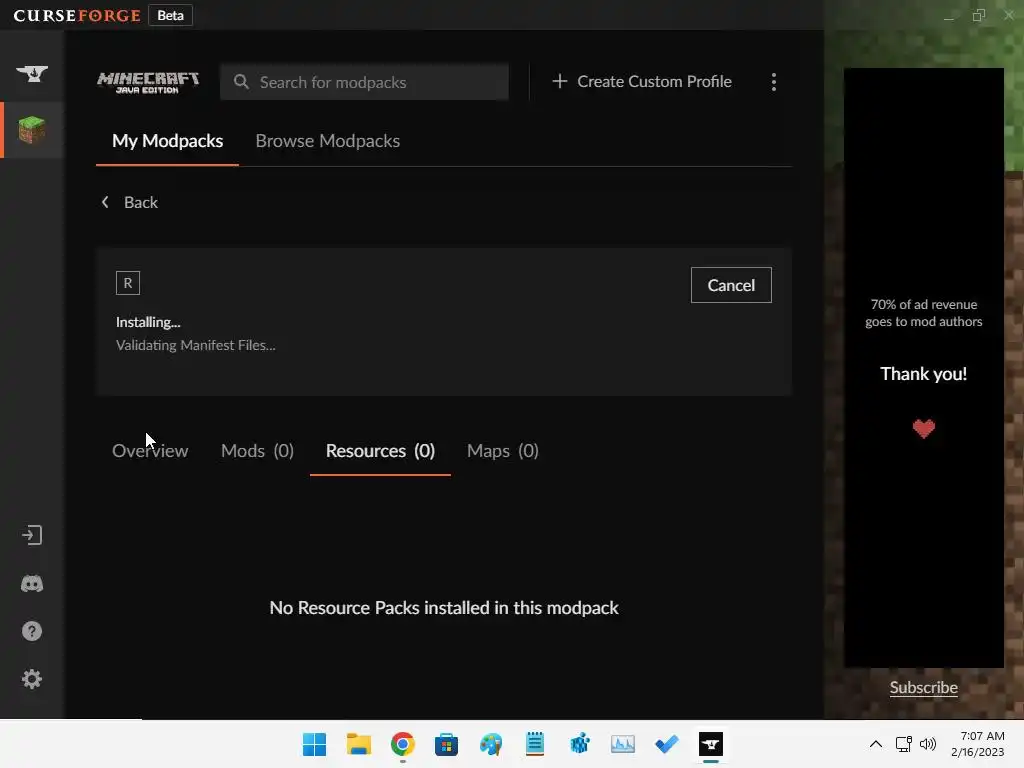Click the CurseForge title logo text
The height and width of the screenshot is (768, 1024).
77,15
